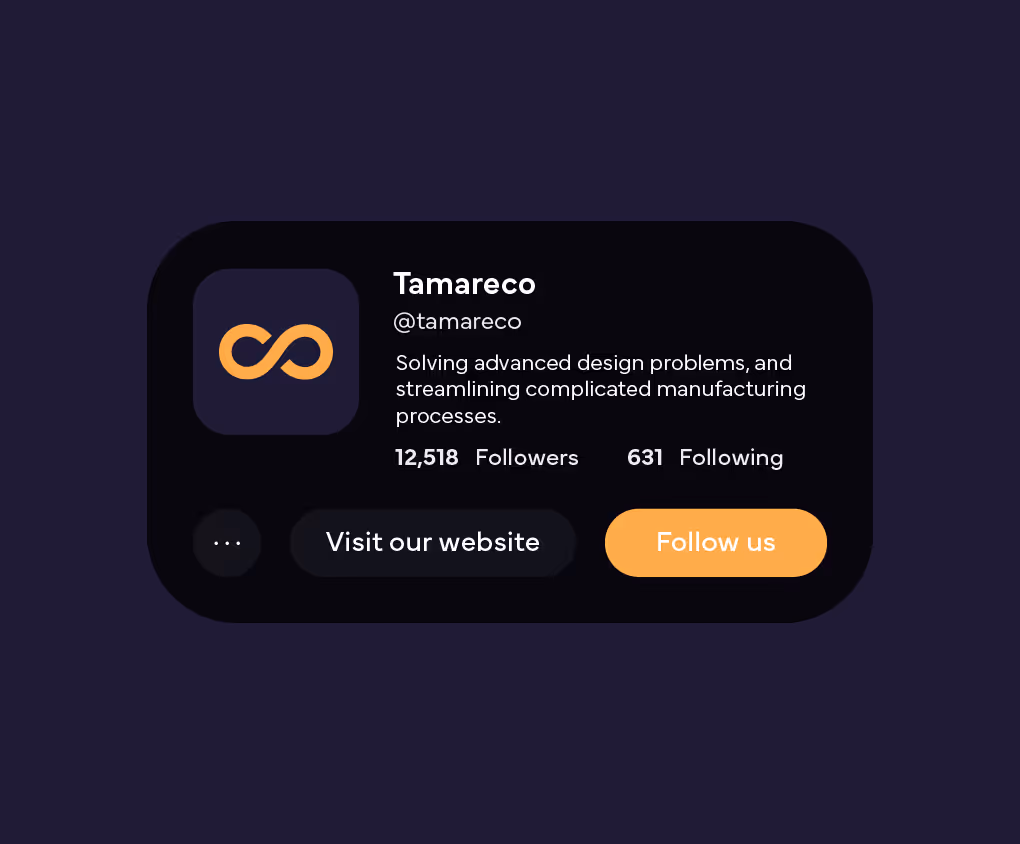Click the middle dot of the ellipsis button
Image resolution: width=1020 pixels, height=844 pixels.
(x=227, y=543)
